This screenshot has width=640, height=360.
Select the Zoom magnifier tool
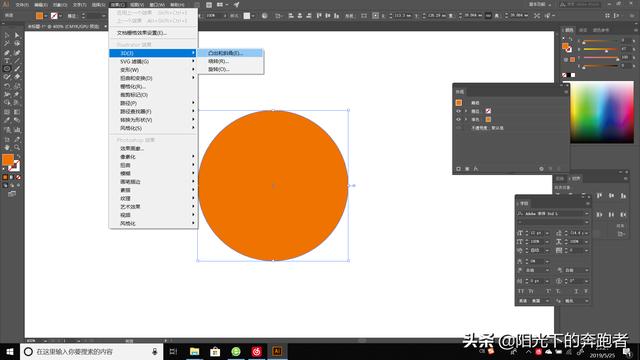click(17, 147)
